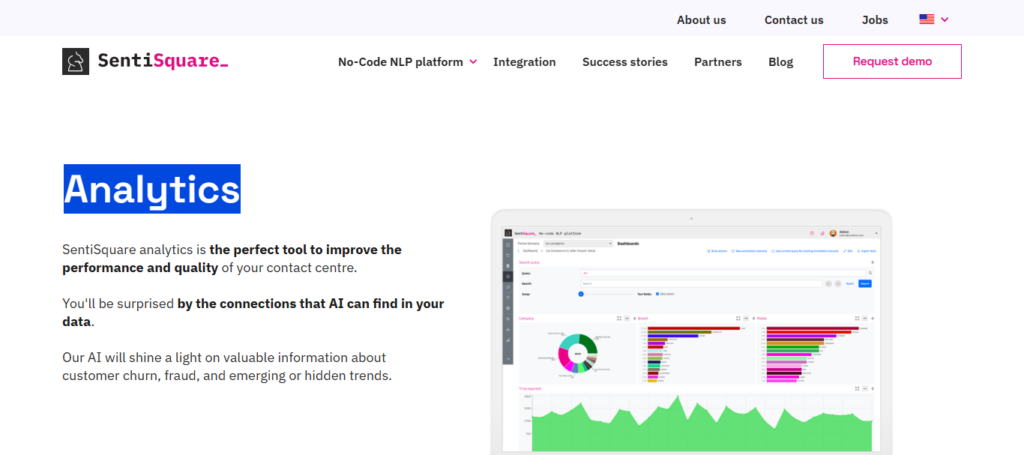
Task: Click the SentiSquare chess knight logo
Action: click(76, 61)
